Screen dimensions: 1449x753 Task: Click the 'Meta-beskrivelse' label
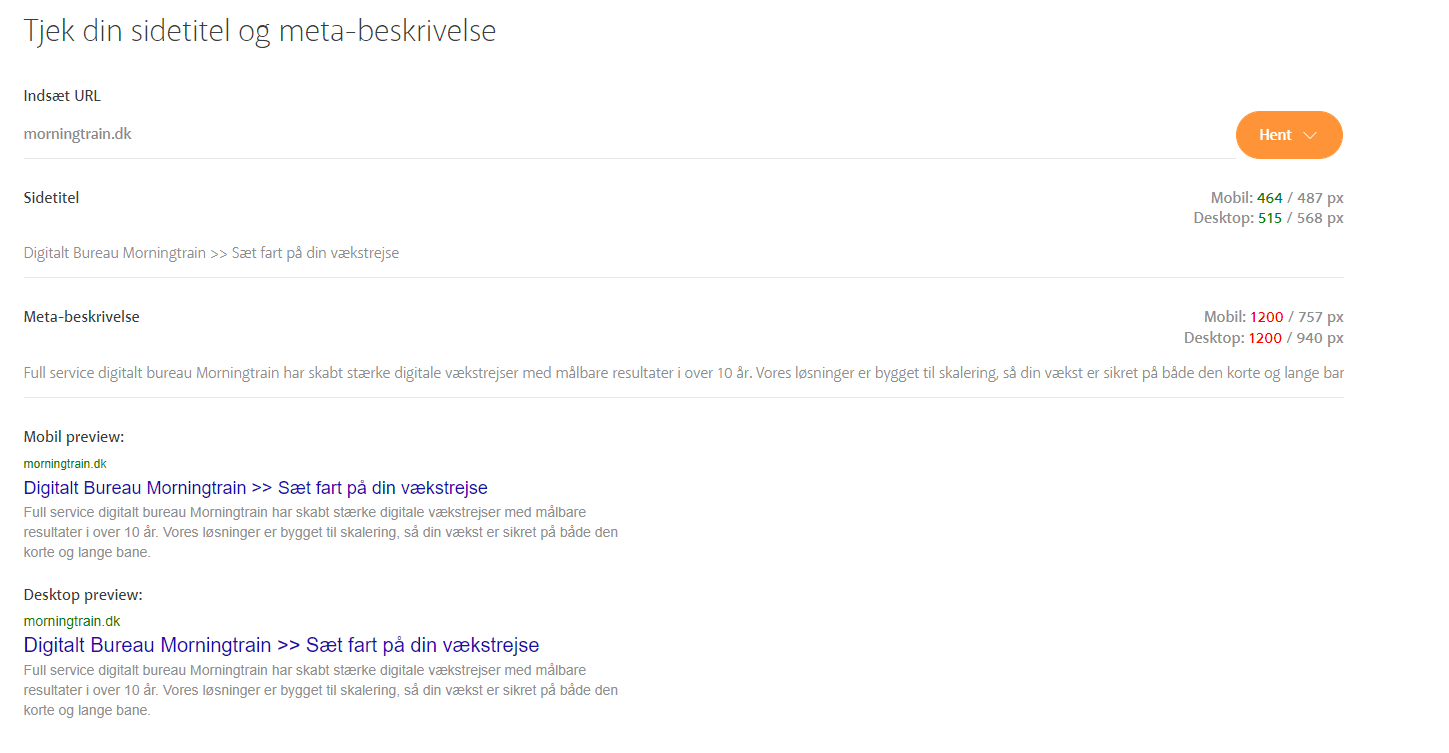[x=81, y=316]
